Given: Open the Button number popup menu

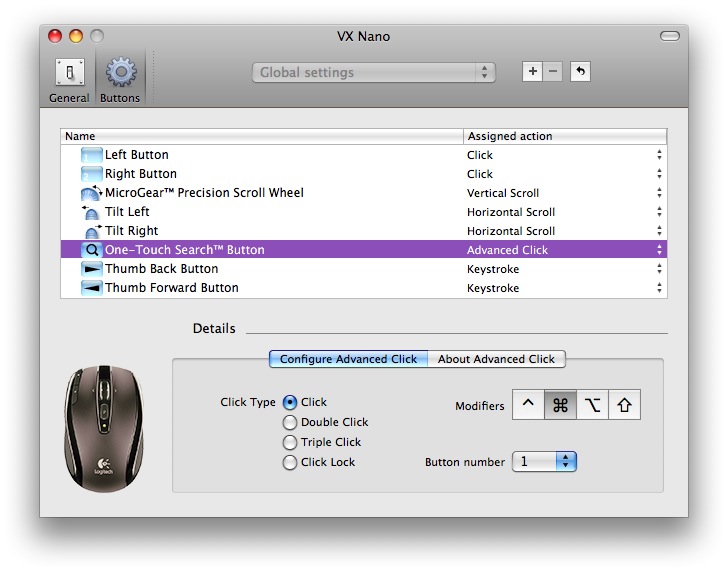Looking at the screenshot, I should (544, 462).
